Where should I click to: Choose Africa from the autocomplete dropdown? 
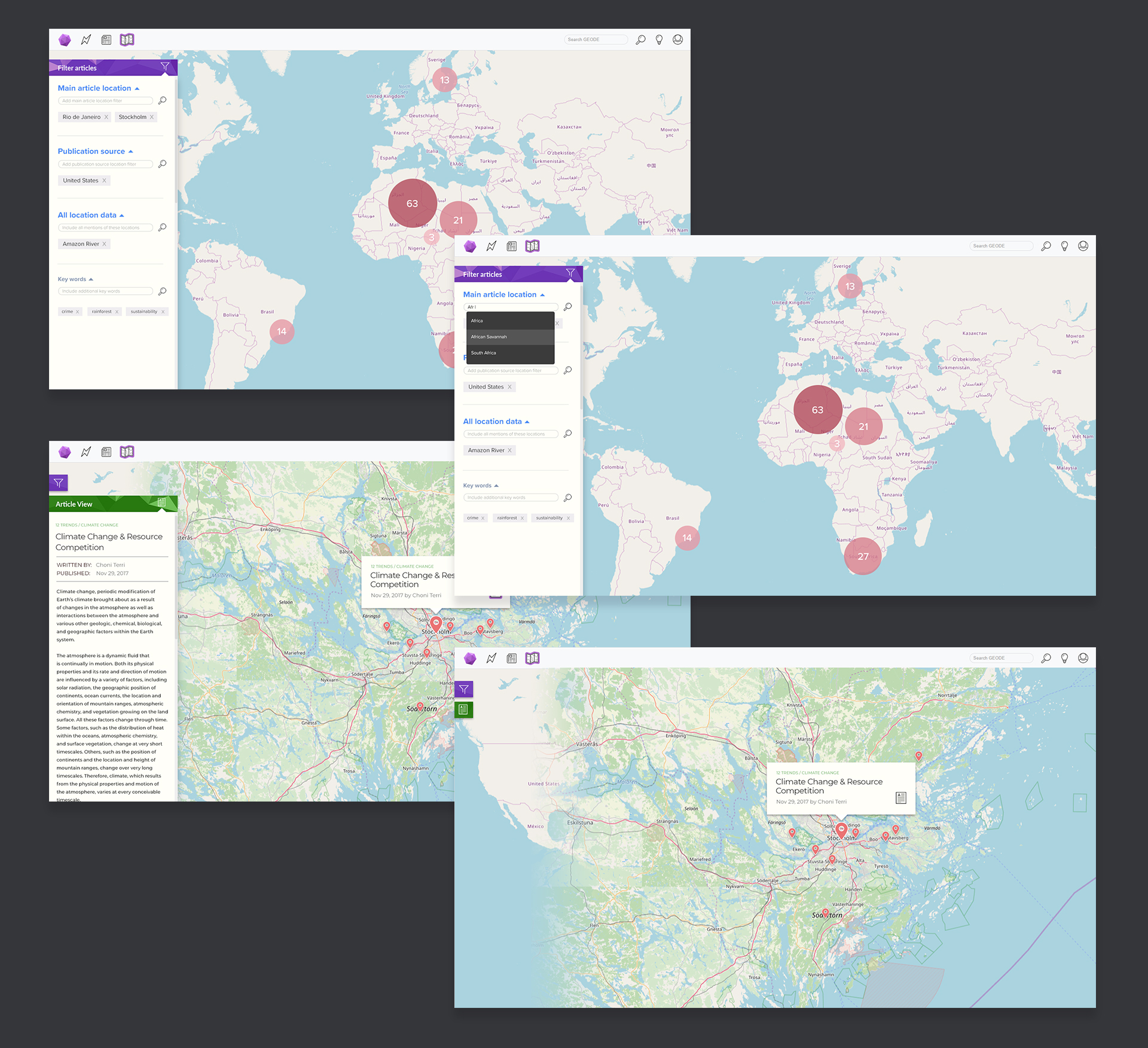pos(510,321)
